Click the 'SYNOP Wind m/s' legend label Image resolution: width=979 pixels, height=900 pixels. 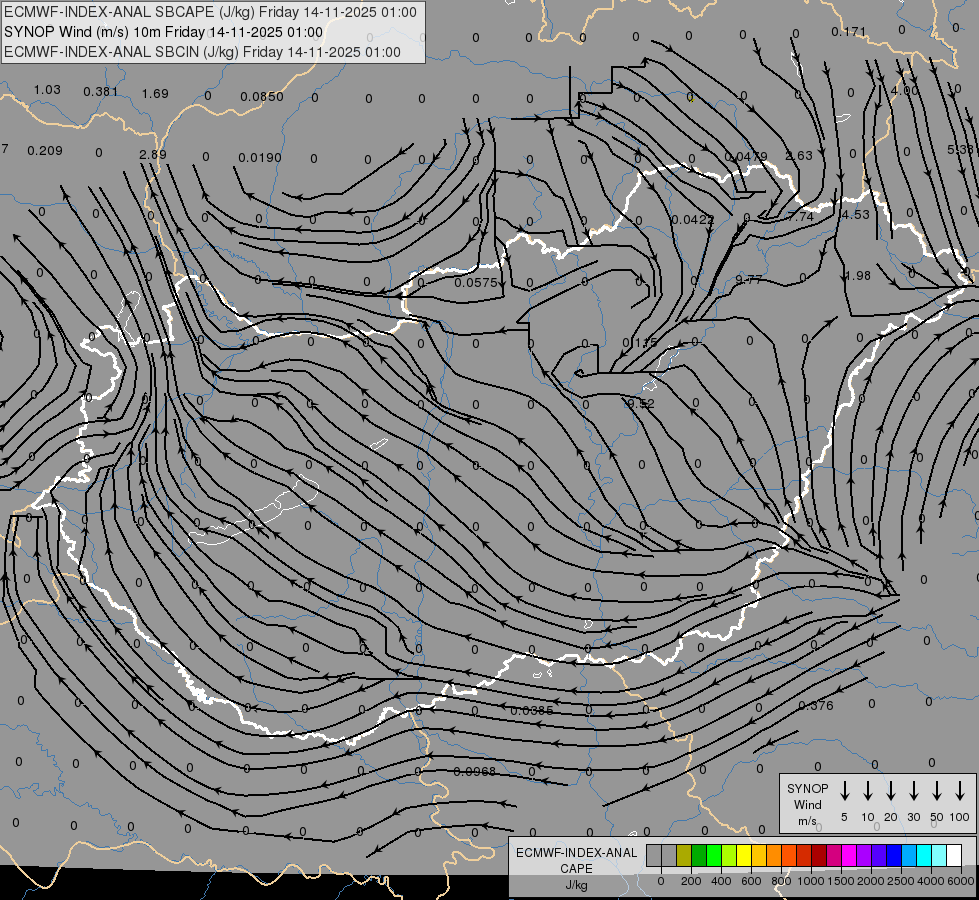[x=807, y=805]
